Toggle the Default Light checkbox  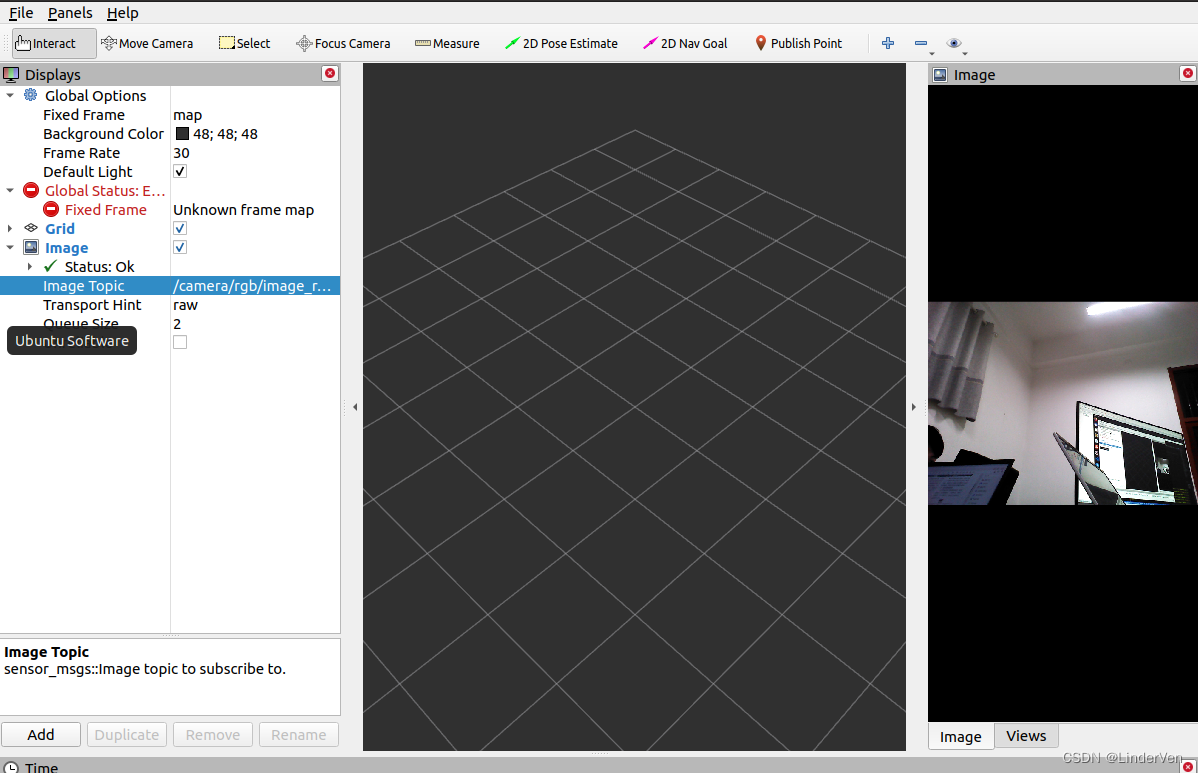click(180, 171)
